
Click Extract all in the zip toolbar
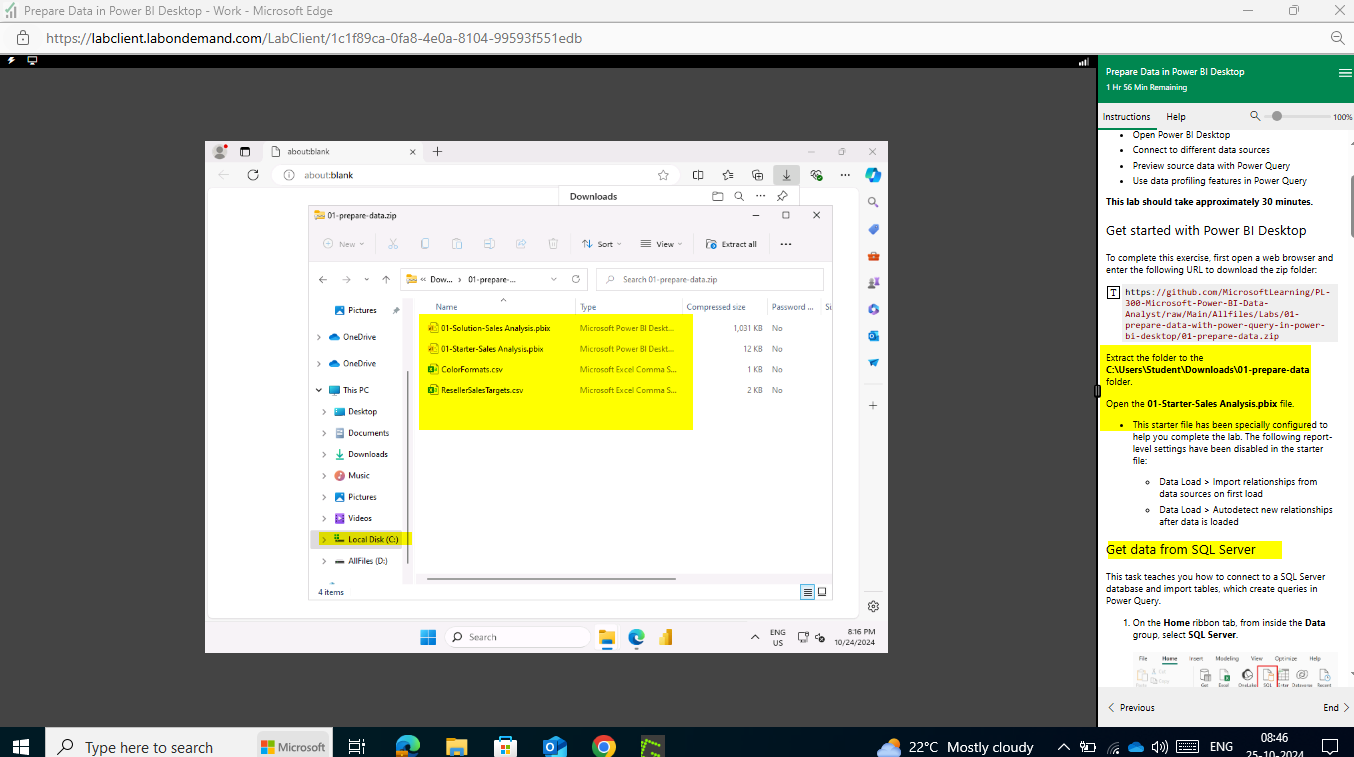click(731, 244)
